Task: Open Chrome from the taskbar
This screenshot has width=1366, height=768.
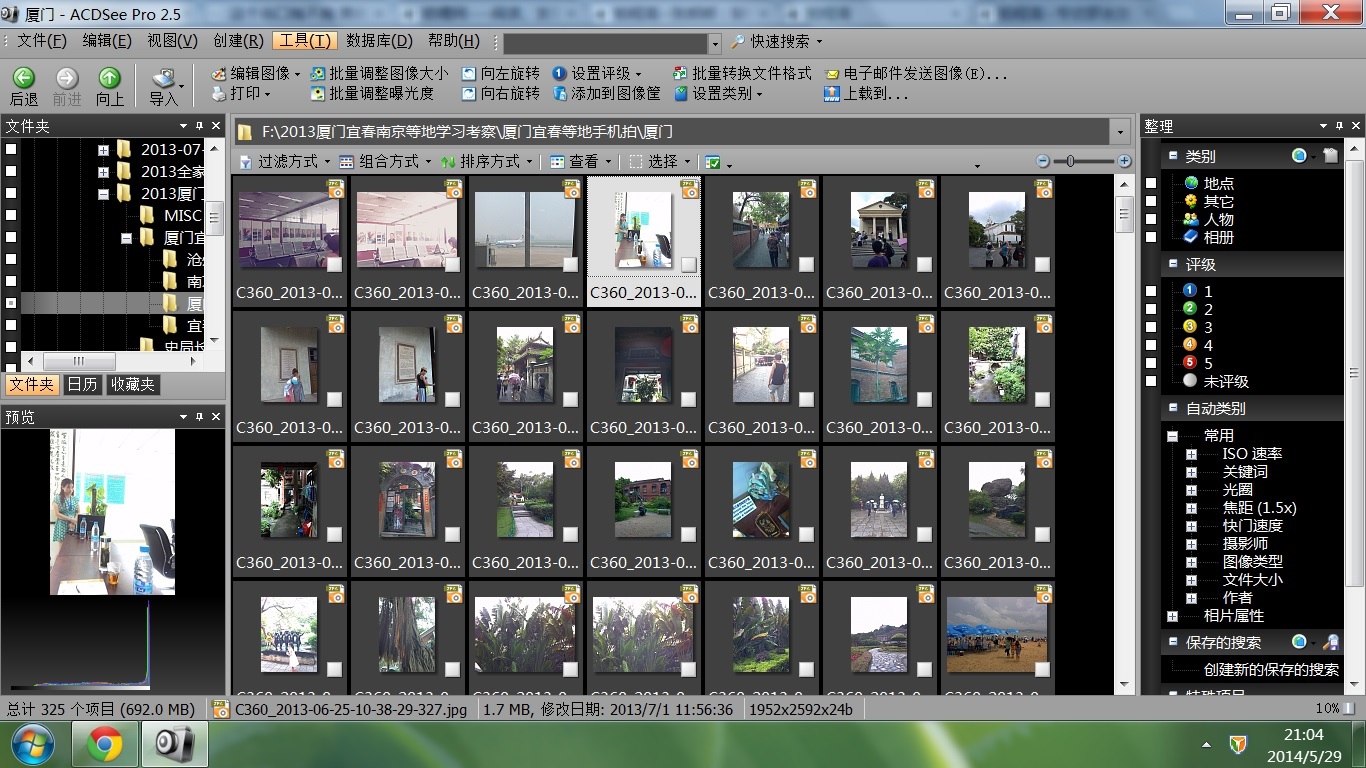Action: [x=104, y=745]
